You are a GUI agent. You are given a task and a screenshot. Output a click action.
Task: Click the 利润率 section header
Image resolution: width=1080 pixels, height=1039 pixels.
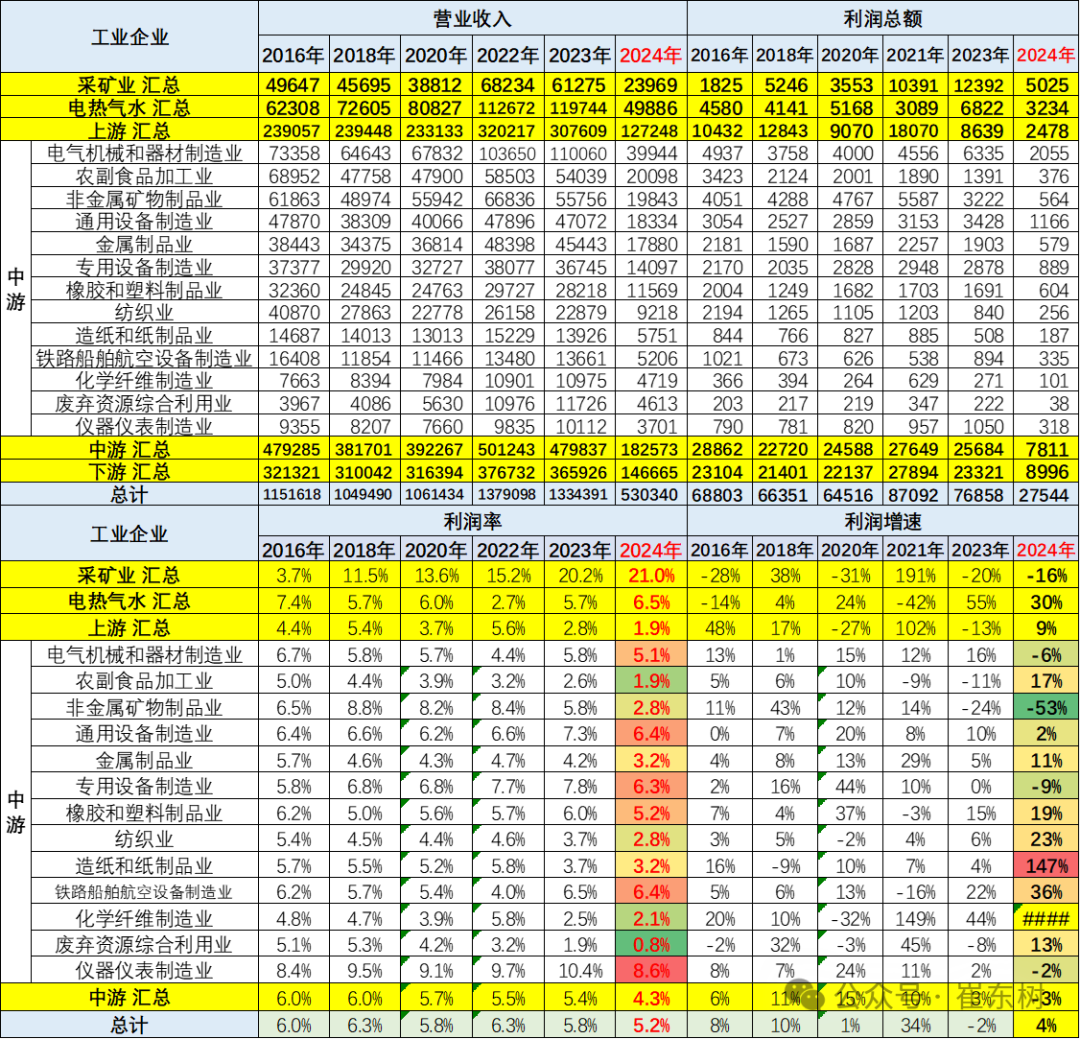[472, 521]
